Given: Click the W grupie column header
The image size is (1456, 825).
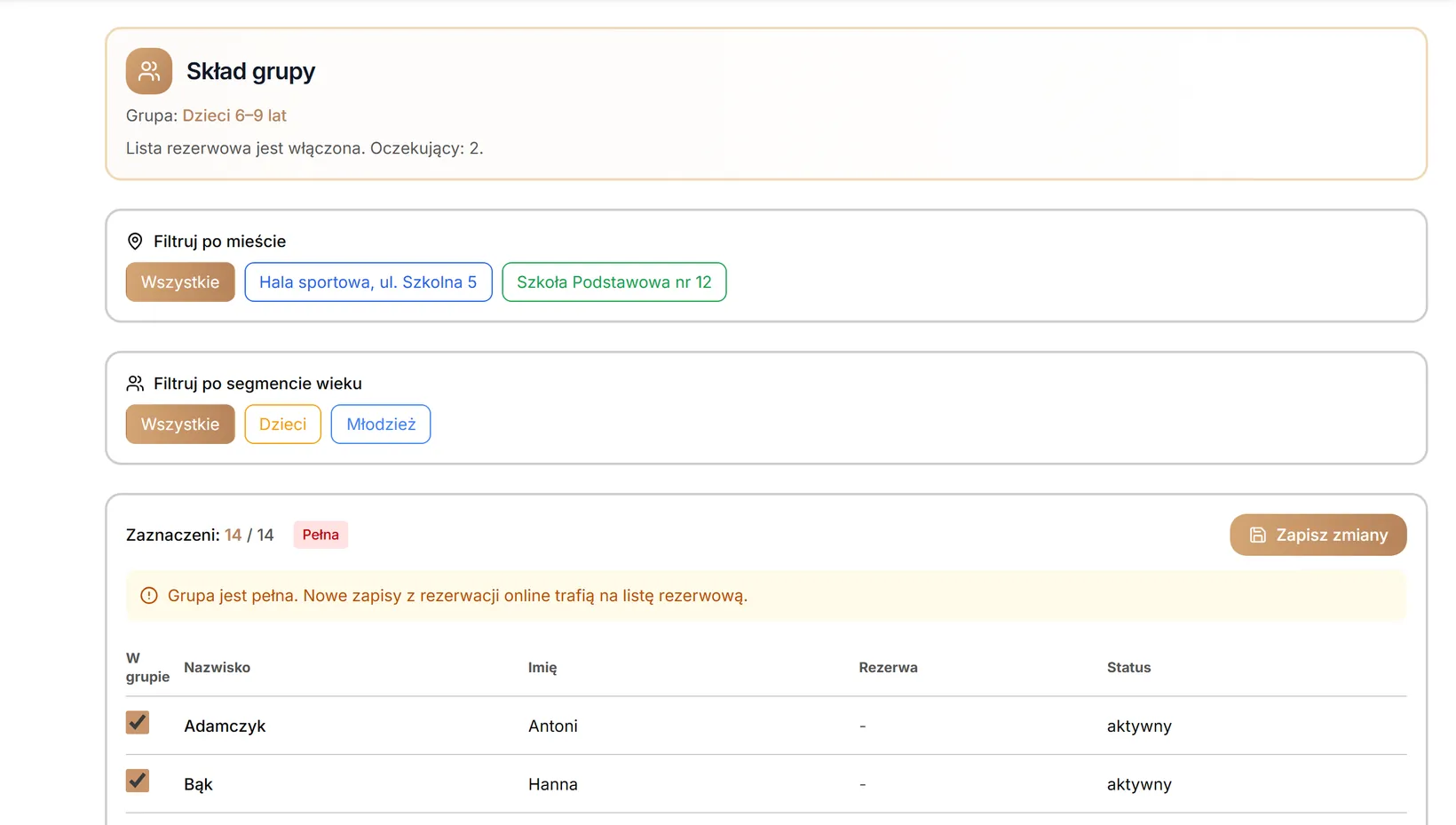Looking at the screenshot, I should [x=147, y=668].
